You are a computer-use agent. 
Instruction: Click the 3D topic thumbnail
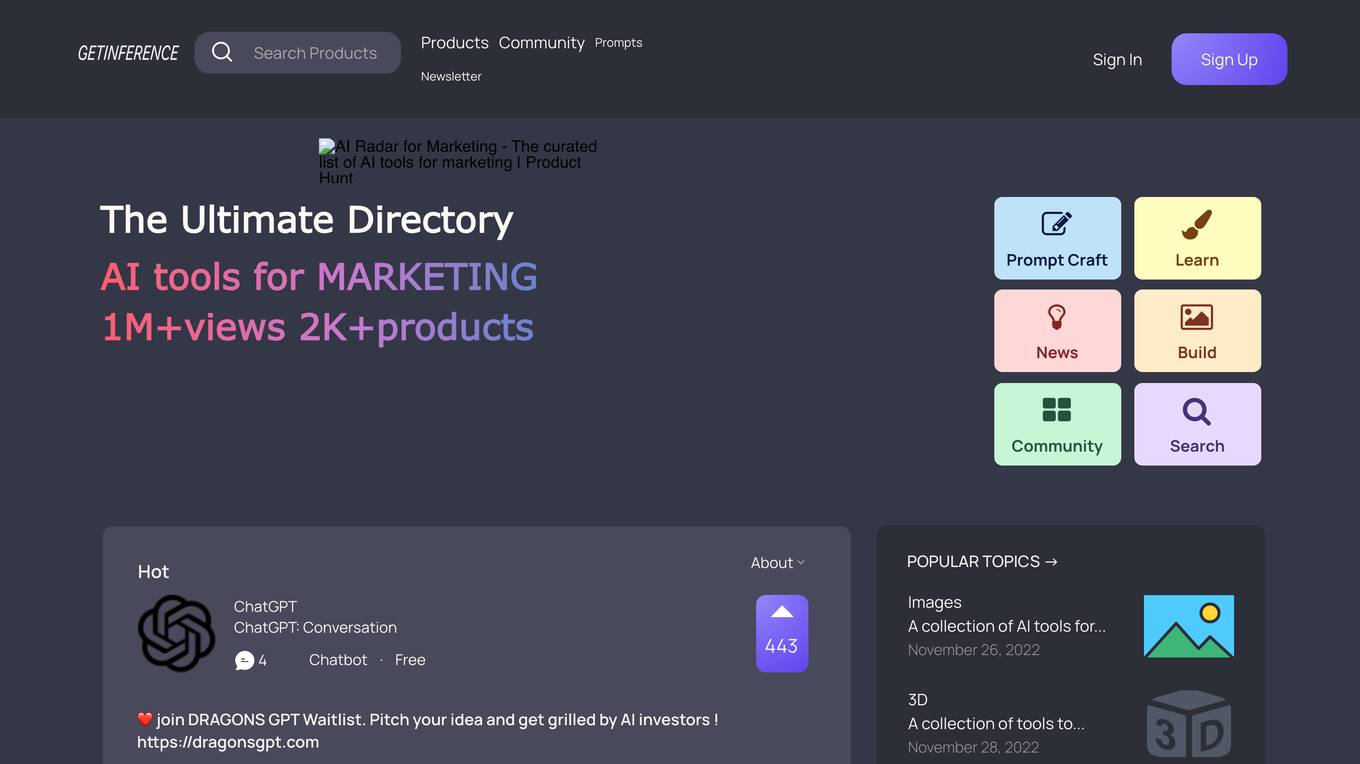tap(1189, 723)
